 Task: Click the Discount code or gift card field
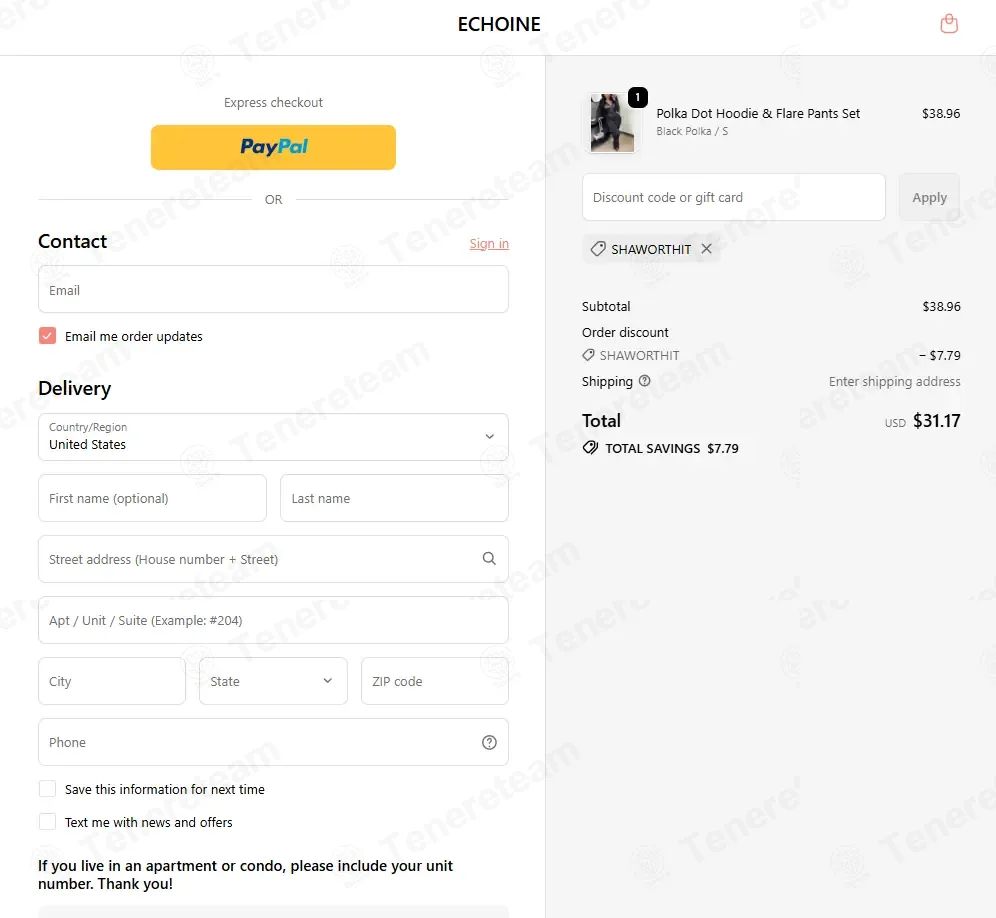pos(734,198)
